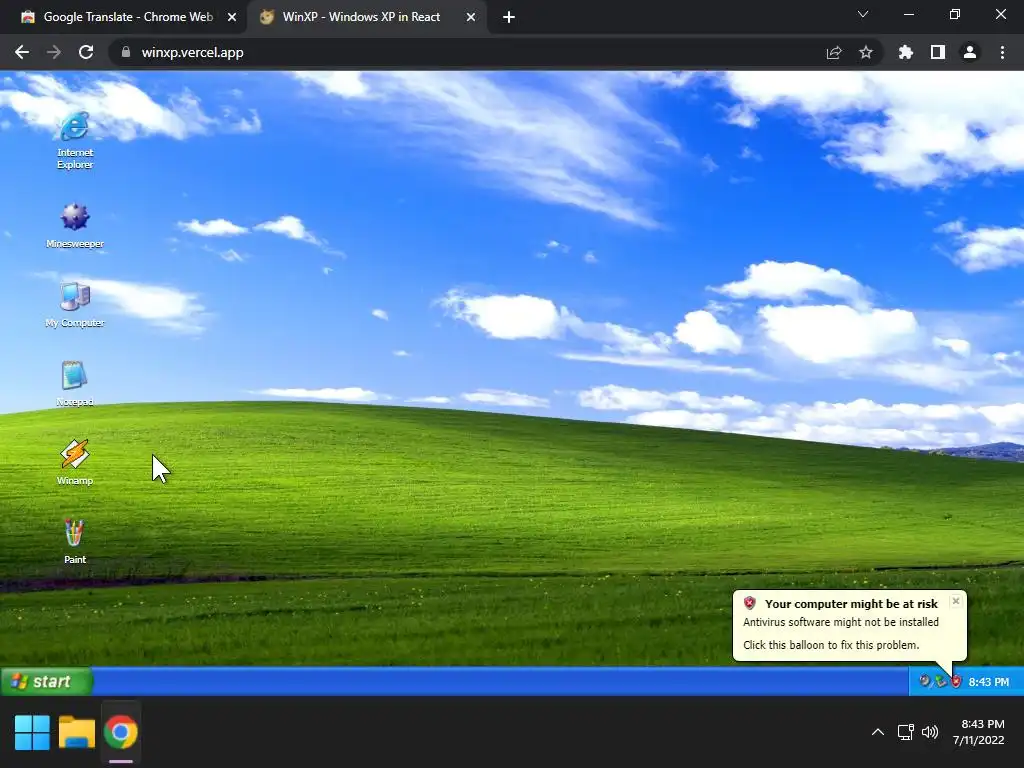Viewport: 1024px width, 768px height.
Task: Click the Antivirus software might not be installed text
Action: point(840,622)
